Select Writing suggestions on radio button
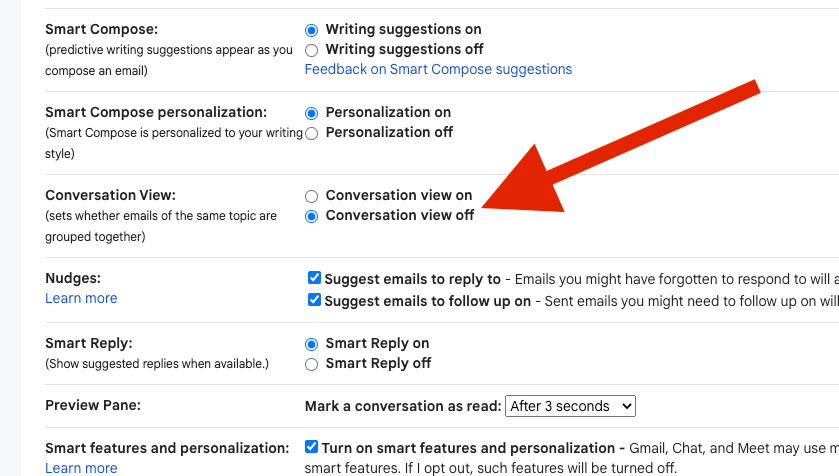Screen dimensions: 839x476 (x=312, y=30)
